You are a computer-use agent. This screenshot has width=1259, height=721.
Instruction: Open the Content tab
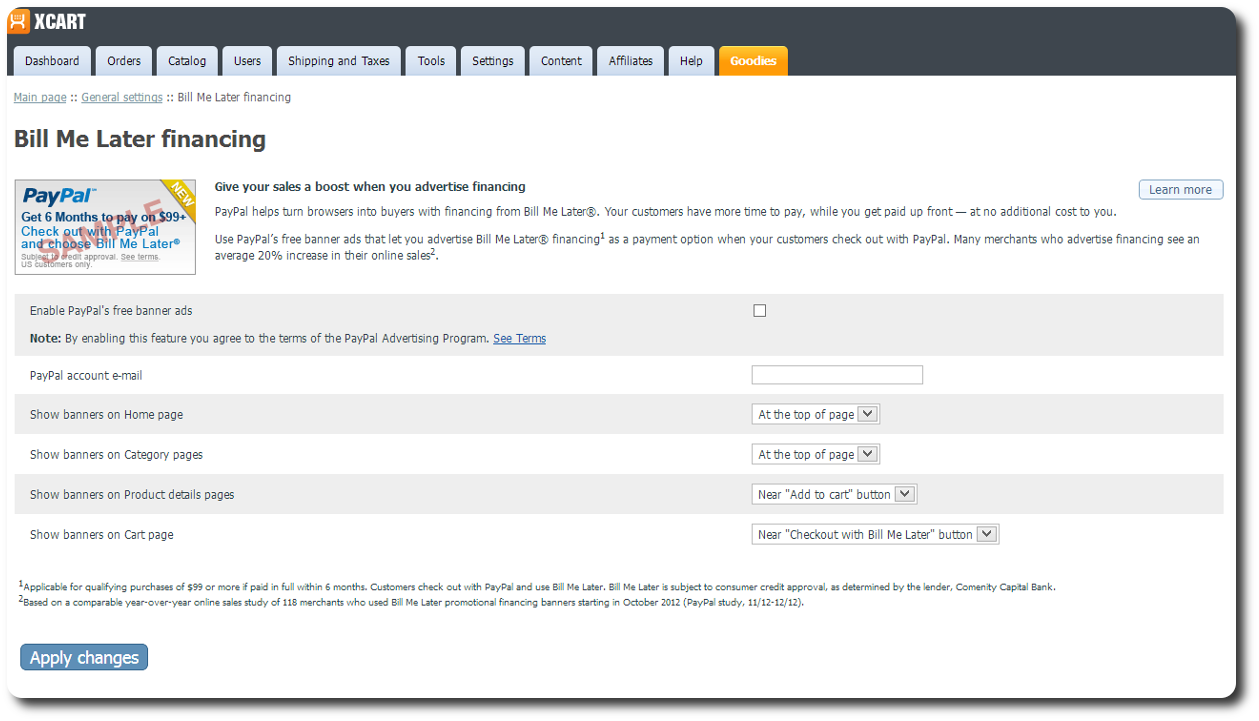tap(561, 61)
